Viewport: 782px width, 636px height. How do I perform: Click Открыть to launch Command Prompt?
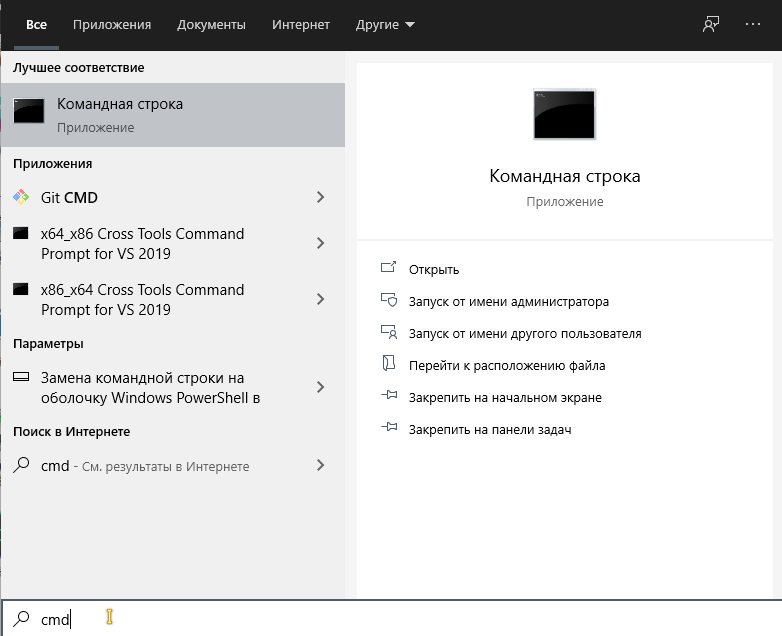(x=434, y=269)
